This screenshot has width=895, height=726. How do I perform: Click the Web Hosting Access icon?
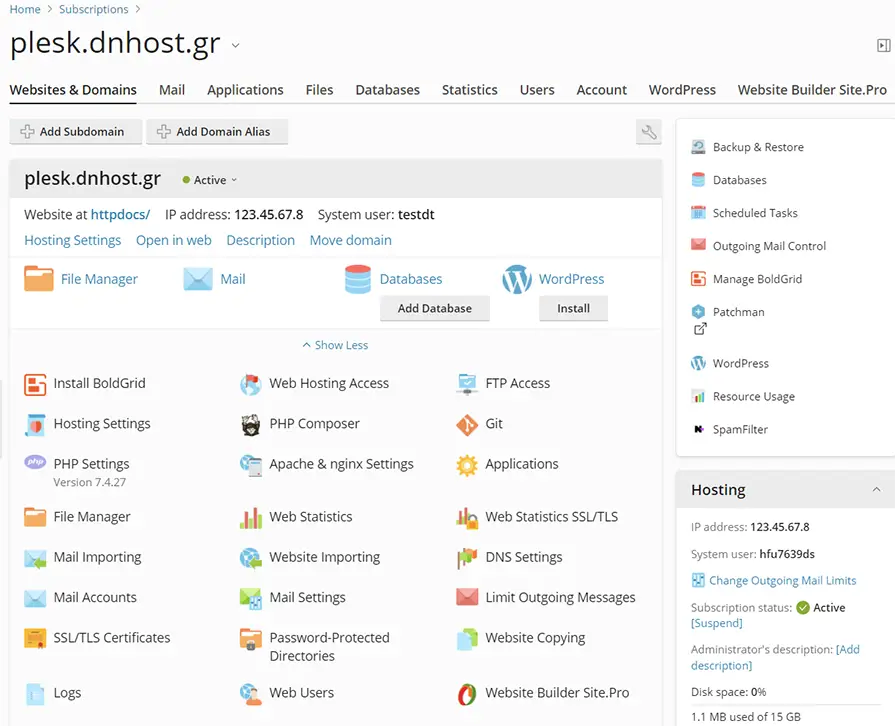point(251,384)
